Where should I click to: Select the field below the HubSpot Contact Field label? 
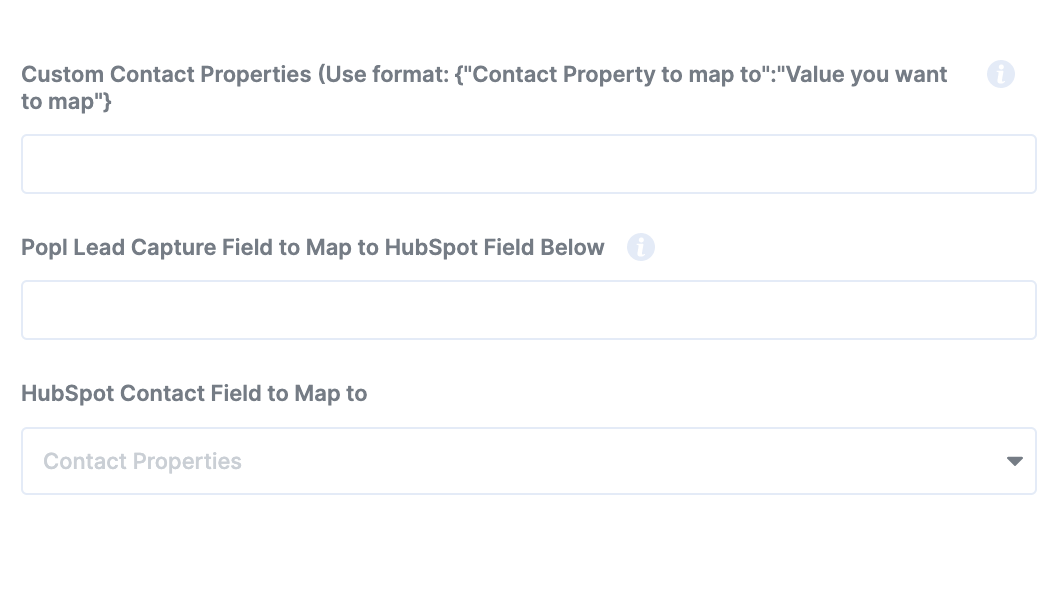pos(528,461)
